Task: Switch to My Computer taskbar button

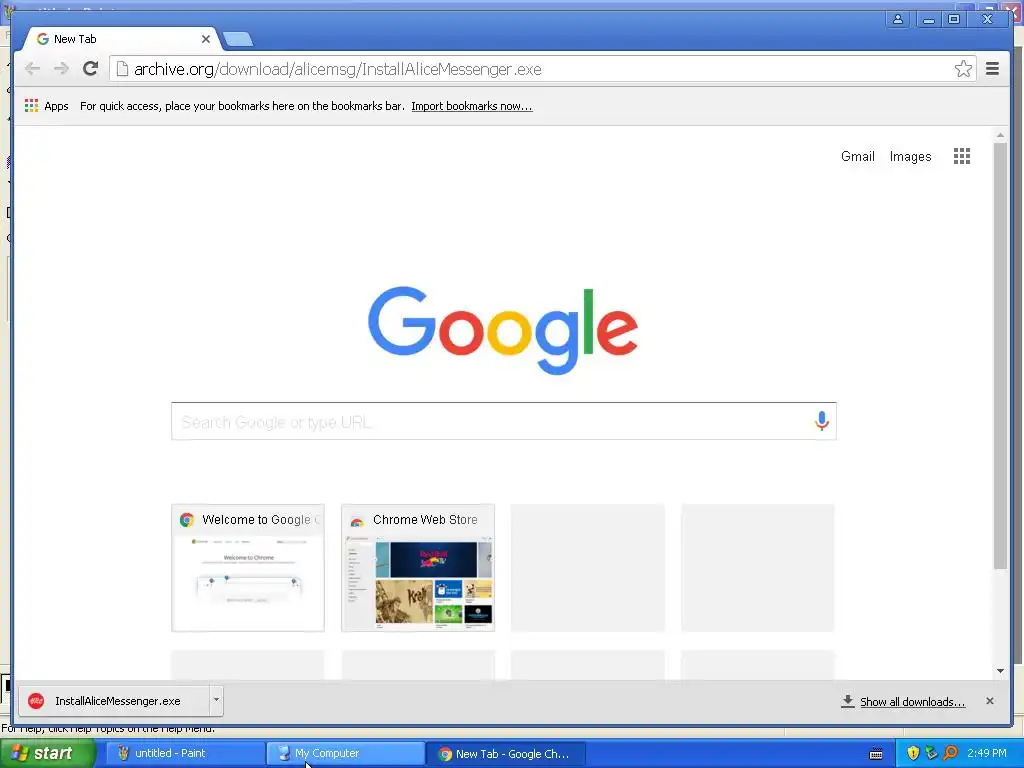Action: point(345,754)
